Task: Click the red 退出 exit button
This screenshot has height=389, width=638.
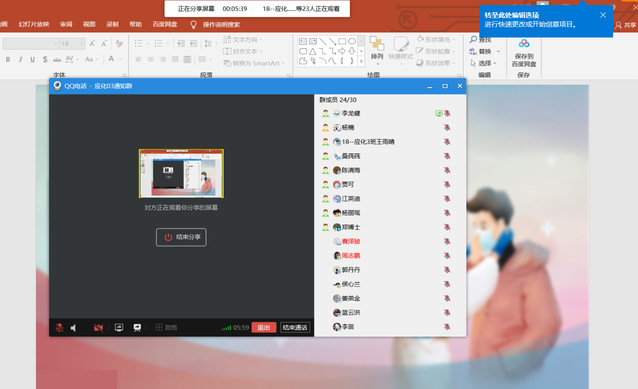Action: click(x=264, y=328)
